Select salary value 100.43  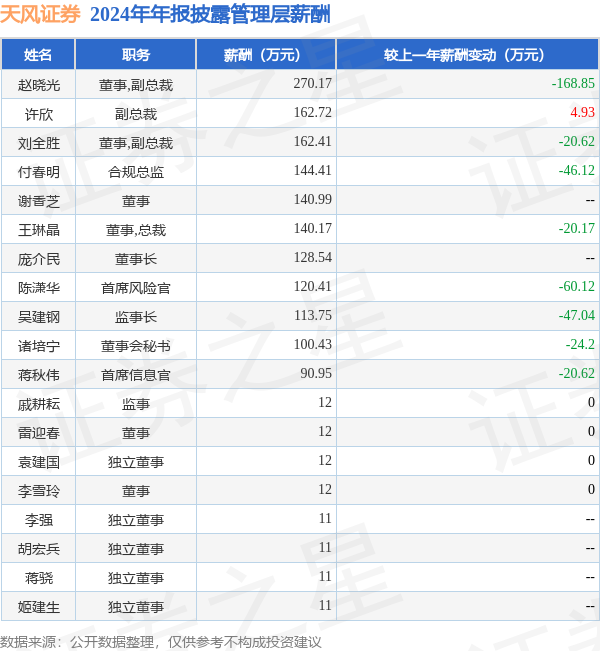(313, 345)
